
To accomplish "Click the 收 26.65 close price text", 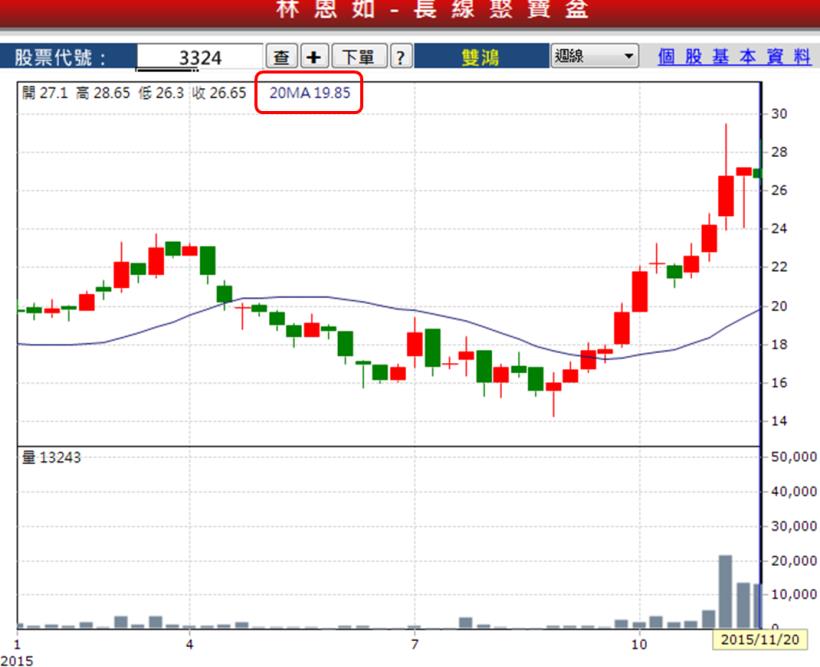I will coord(219,93).
